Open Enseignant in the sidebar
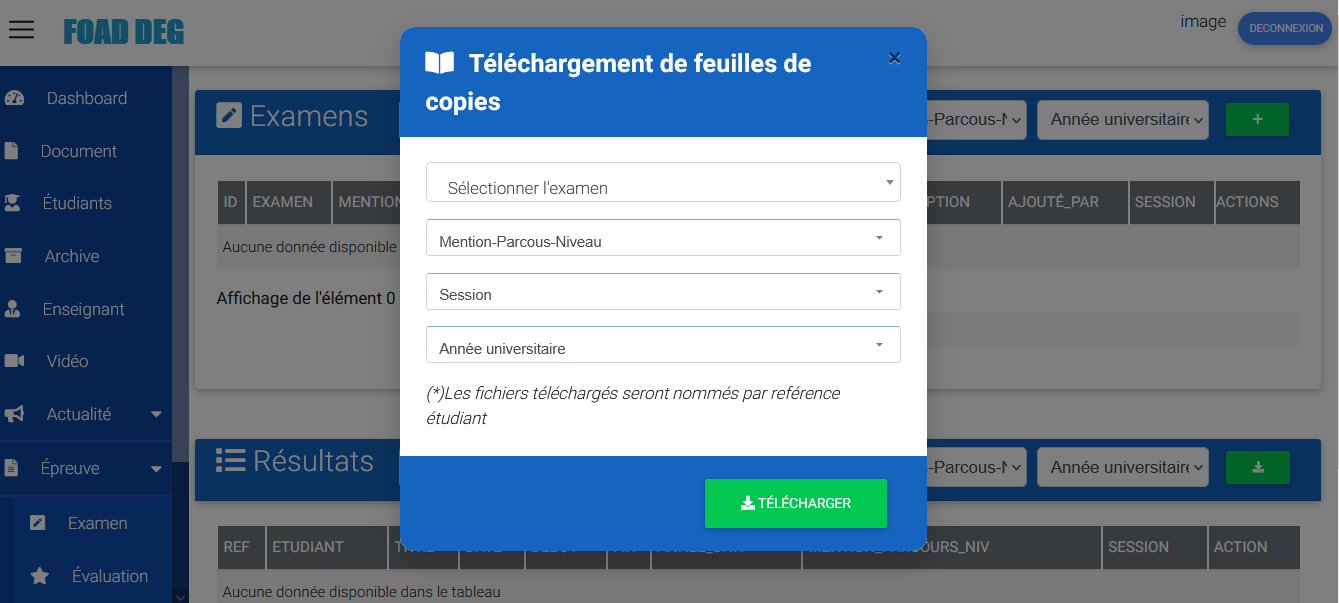The image size is (1339, 603). (83, 309)
